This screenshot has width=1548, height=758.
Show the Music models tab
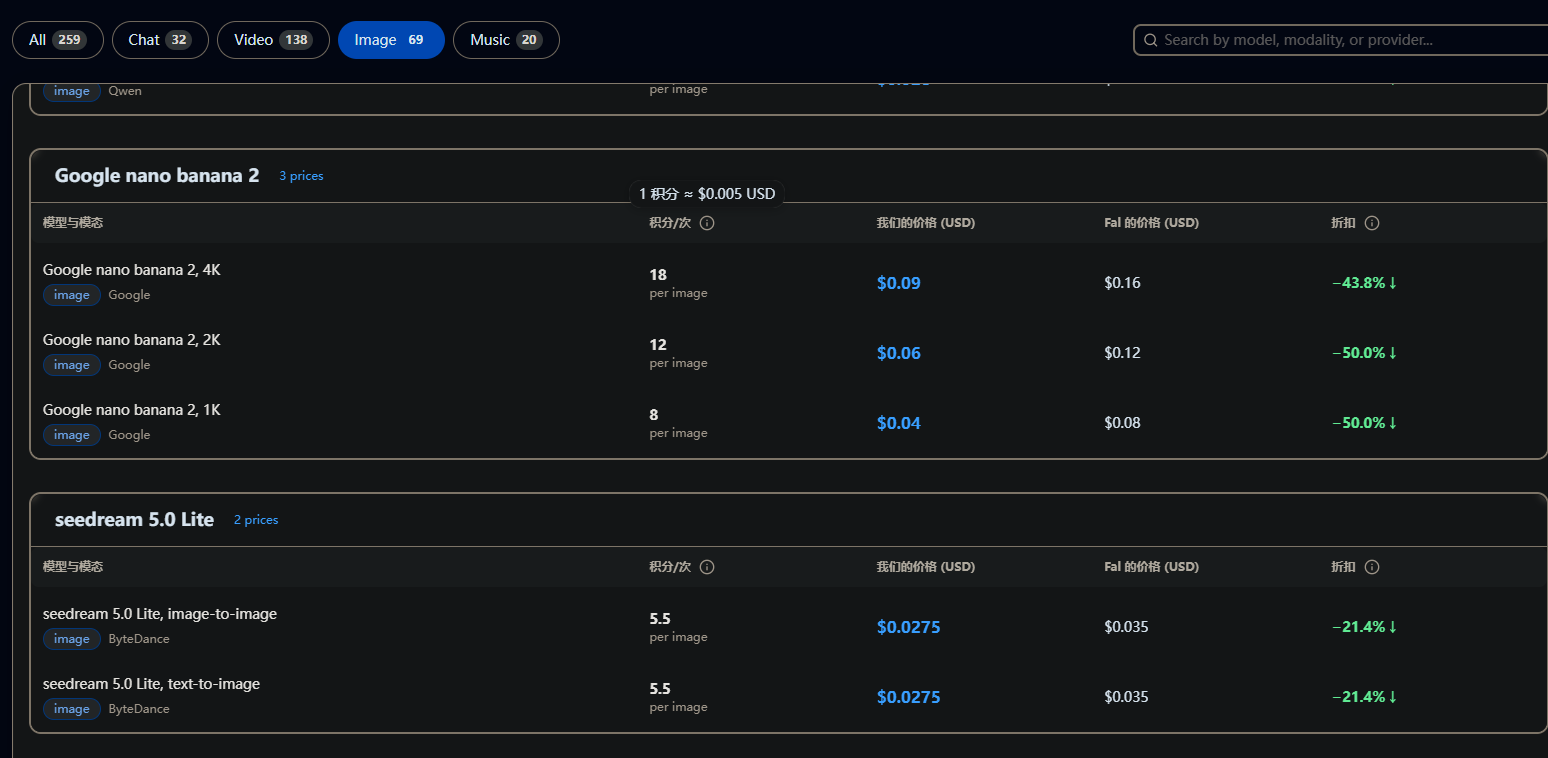click(505, 40)
